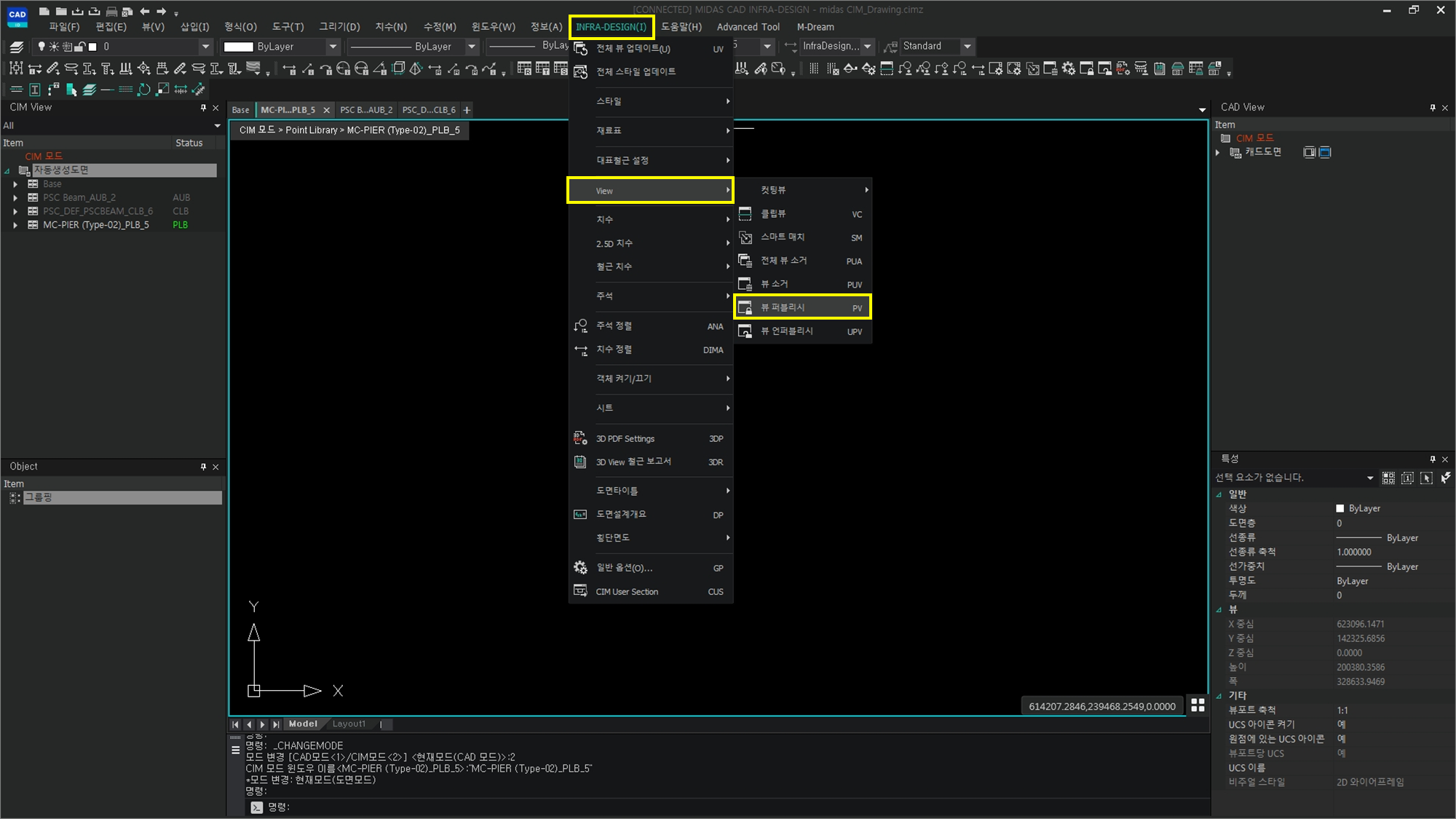Click the 명령 command input field
The image size is (1456, 819).
[x=728, y=807]
